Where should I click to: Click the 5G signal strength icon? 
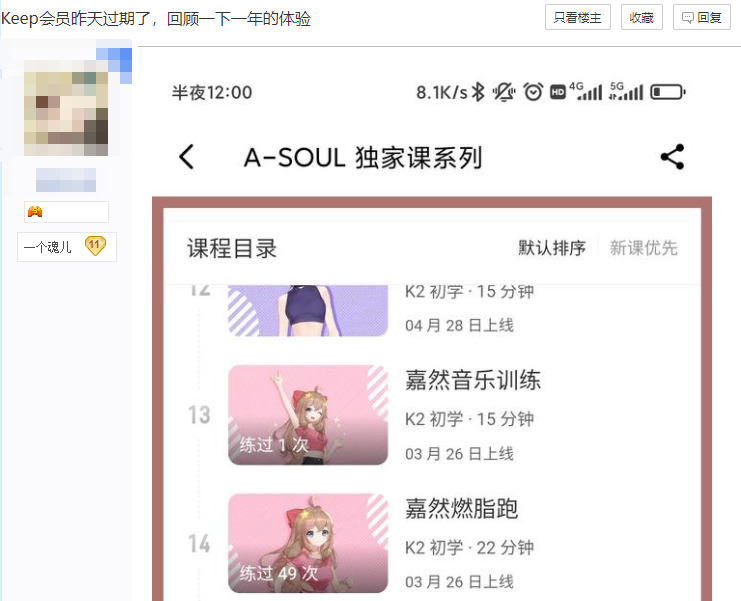click(626, 91)
